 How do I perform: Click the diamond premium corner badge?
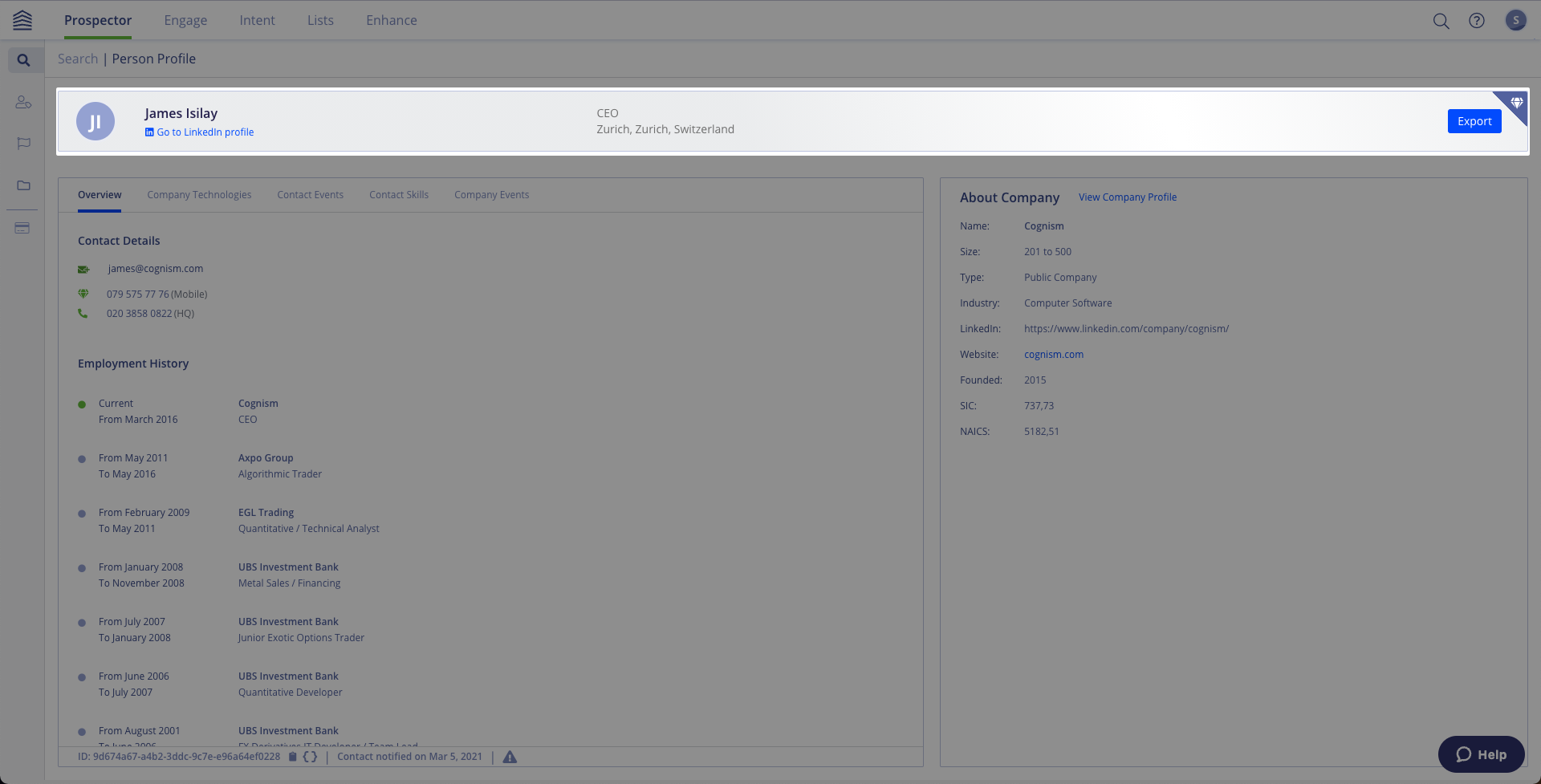click(x=1515, y=104)
